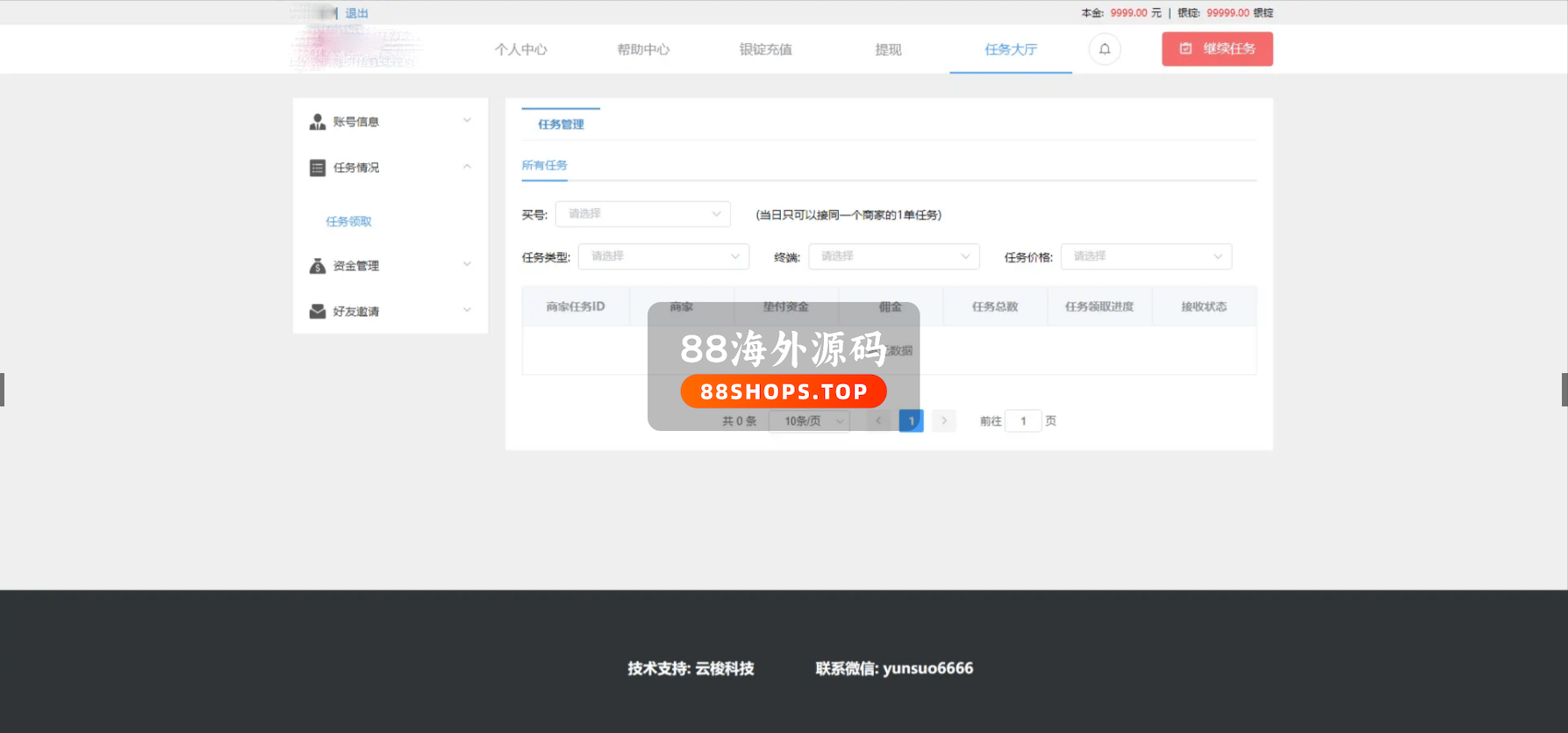
Task: Click the red 继续任务 button
Action: coord(1217,49)
